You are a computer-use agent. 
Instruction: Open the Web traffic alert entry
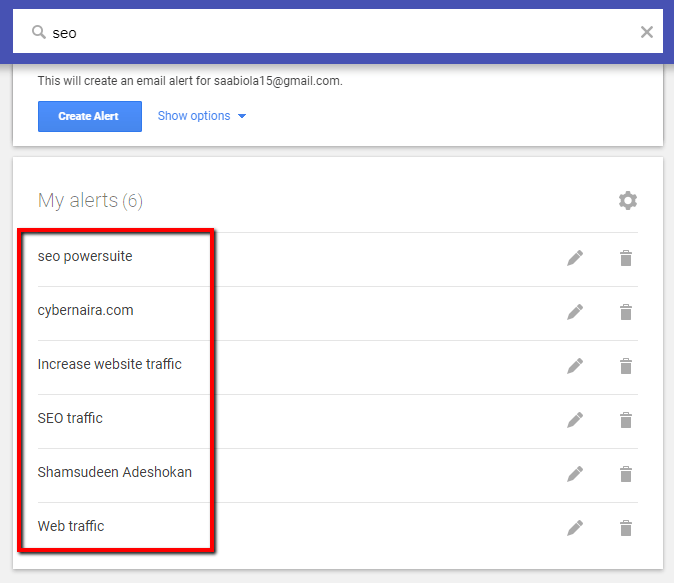click(x=71, y=526)
